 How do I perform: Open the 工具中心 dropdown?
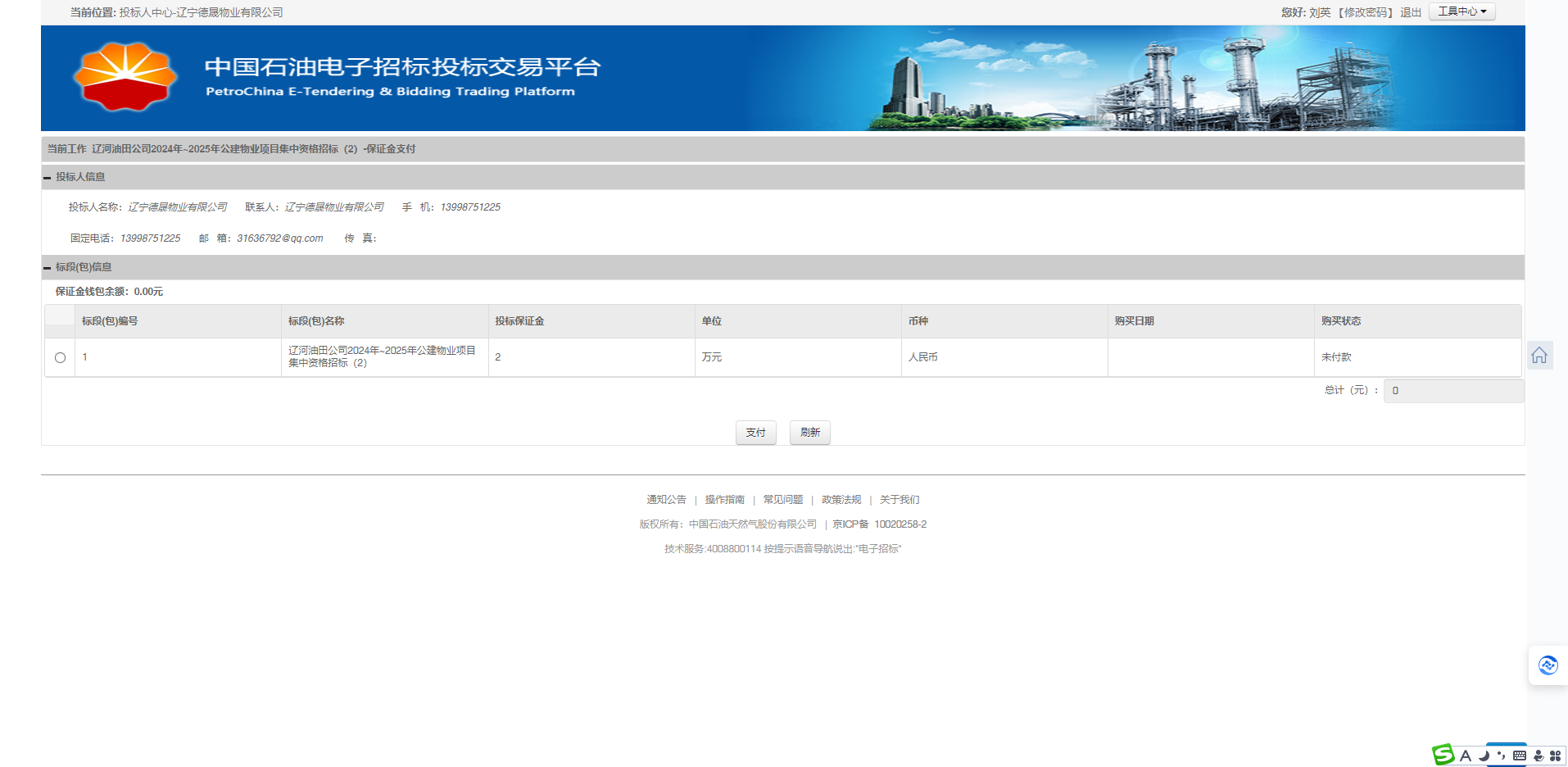click(x=1462, y=11)
